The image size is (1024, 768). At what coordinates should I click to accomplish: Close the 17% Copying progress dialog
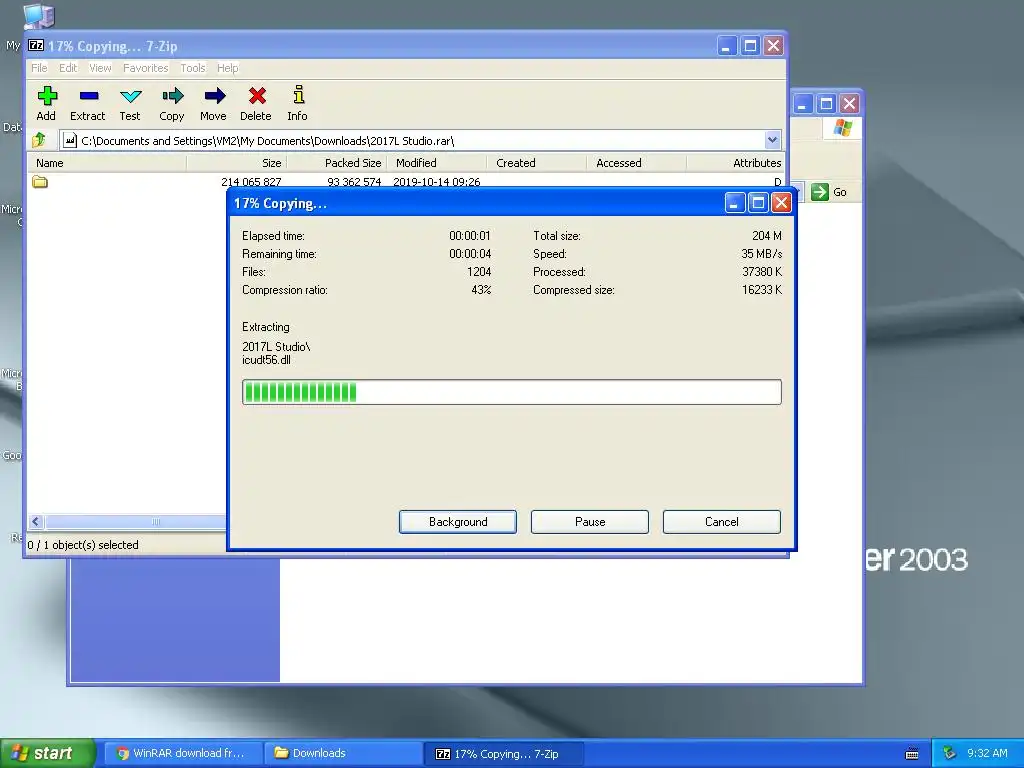781,203
